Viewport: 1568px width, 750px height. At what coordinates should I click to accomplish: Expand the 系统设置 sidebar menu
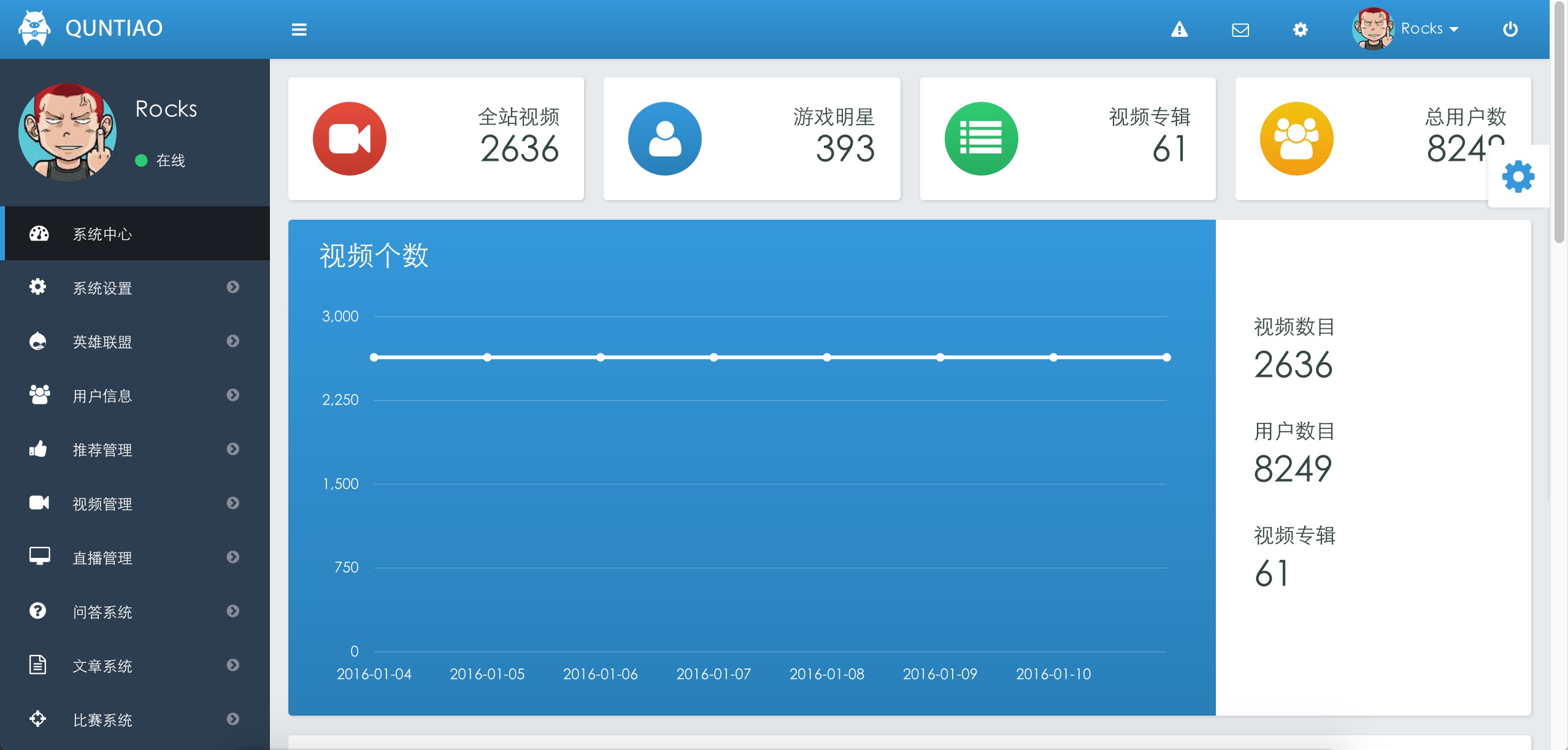coord(102,288)
